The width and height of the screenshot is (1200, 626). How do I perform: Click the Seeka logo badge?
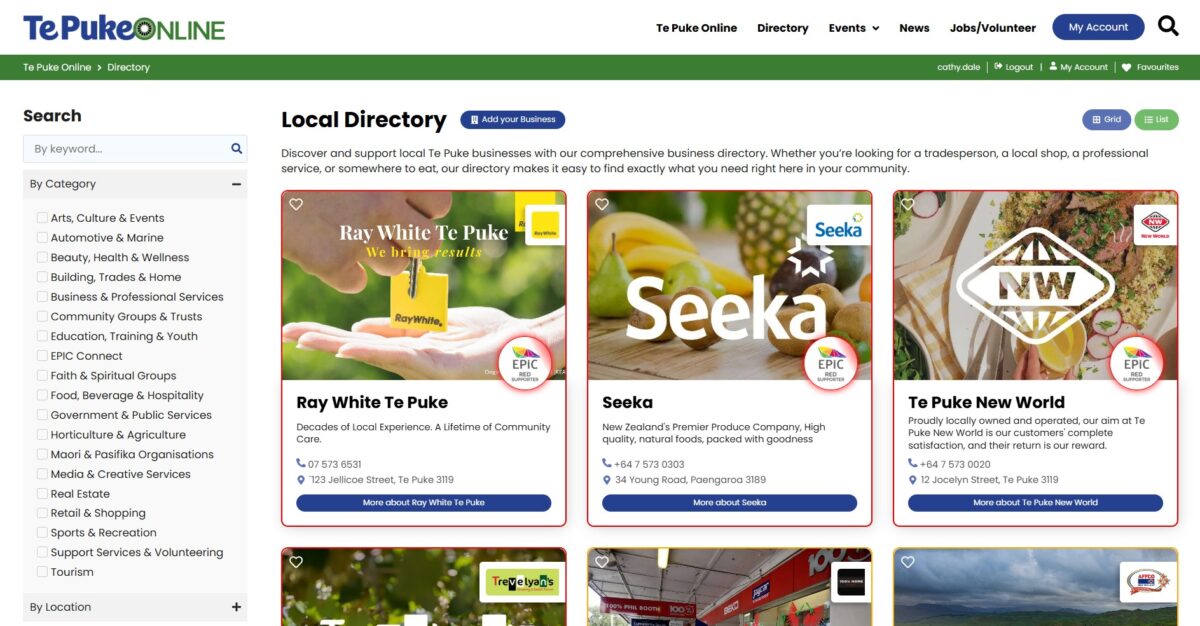click(x=838, y=225)
